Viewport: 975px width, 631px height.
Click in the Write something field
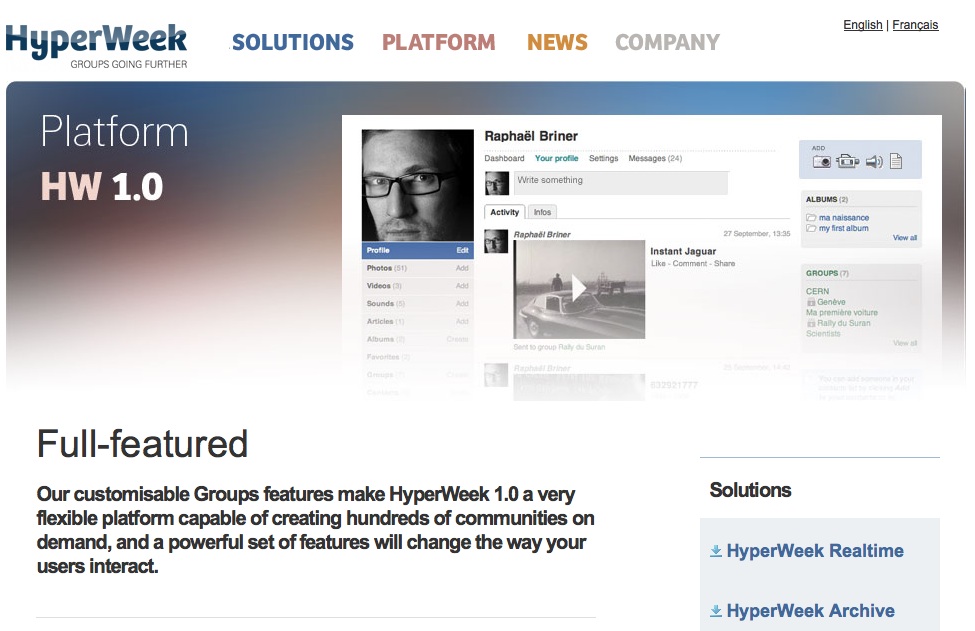(621, 183)
